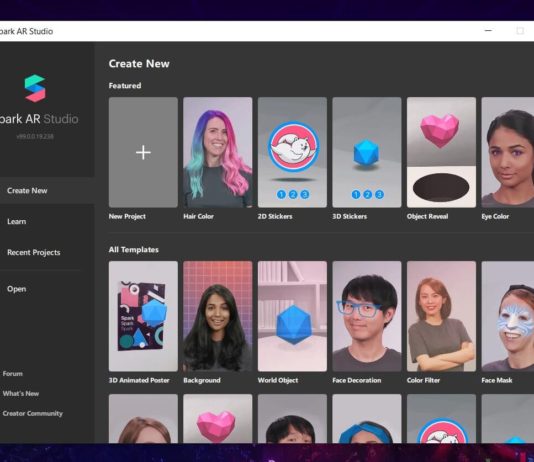Open the Face Mask template
The height and width of the screenshot is (462, 534).
point(508,316)
